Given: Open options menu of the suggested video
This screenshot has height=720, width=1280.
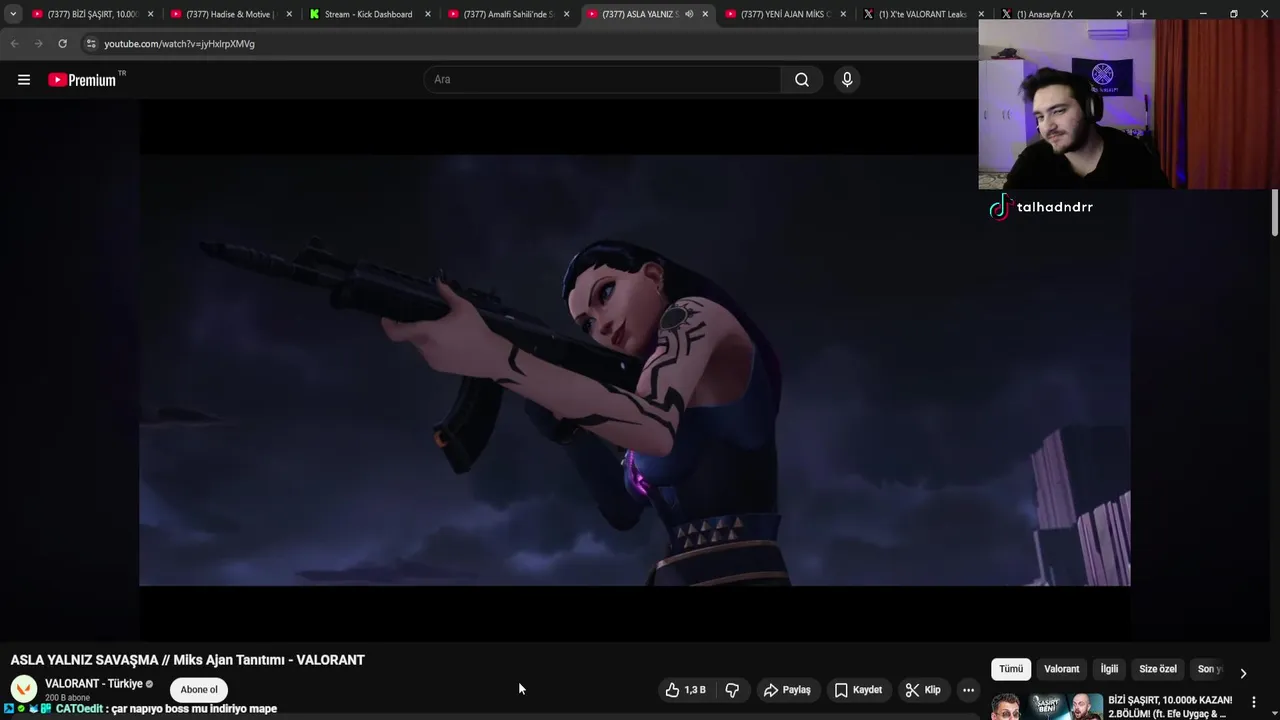Looking at the screenshot, I should (1254, 702).
